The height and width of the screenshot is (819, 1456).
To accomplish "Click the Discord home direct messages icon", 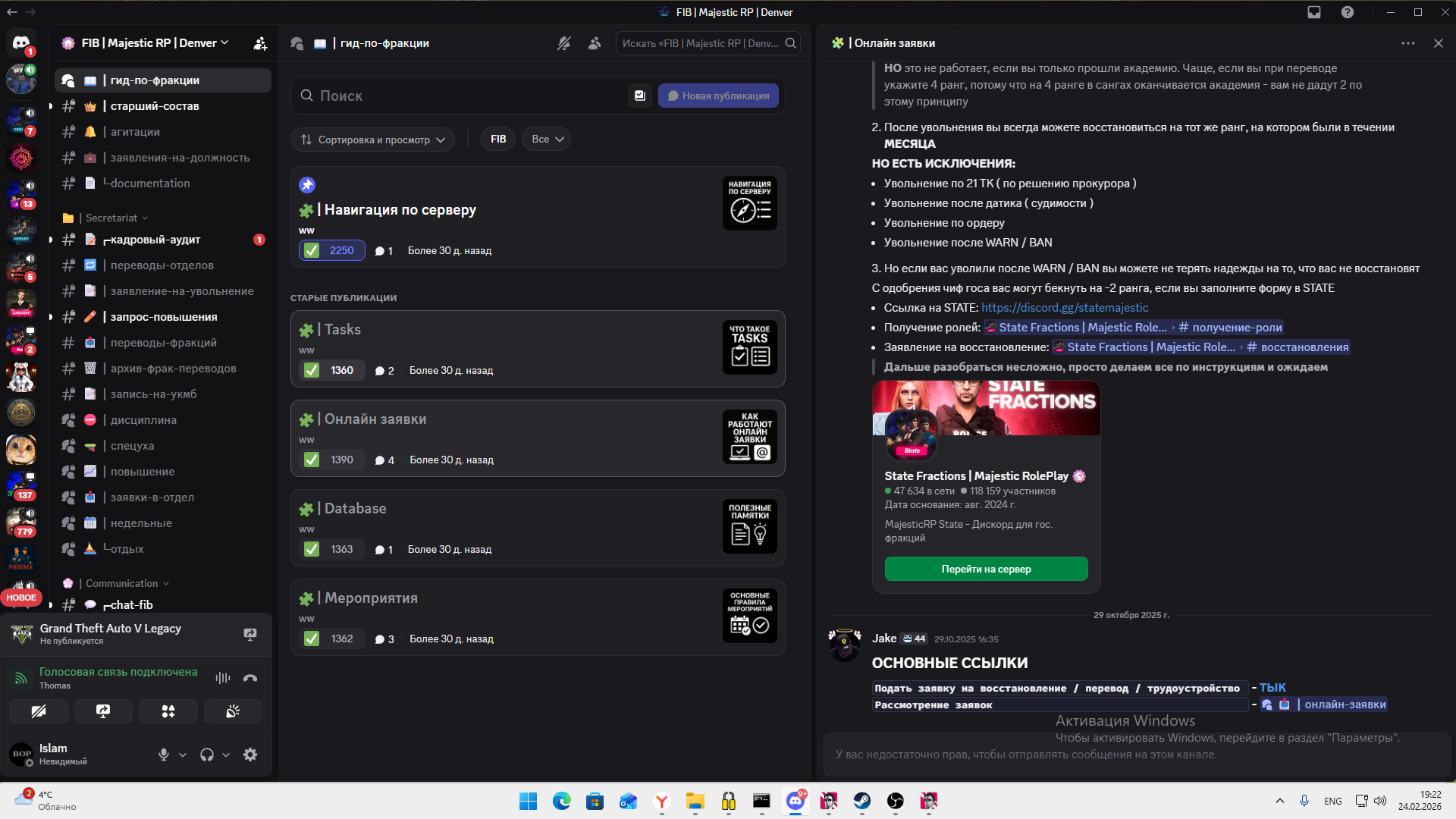I will click(21, 43).
